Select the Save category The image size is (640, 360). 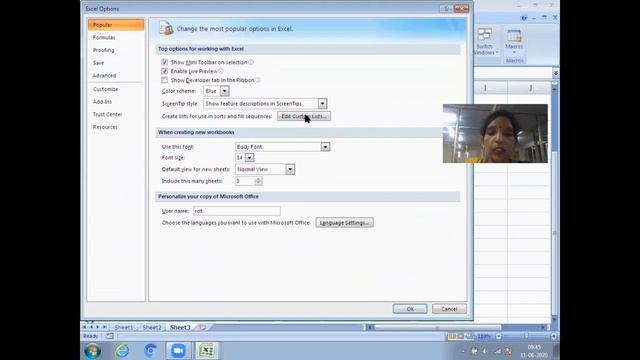click(116, 63)
